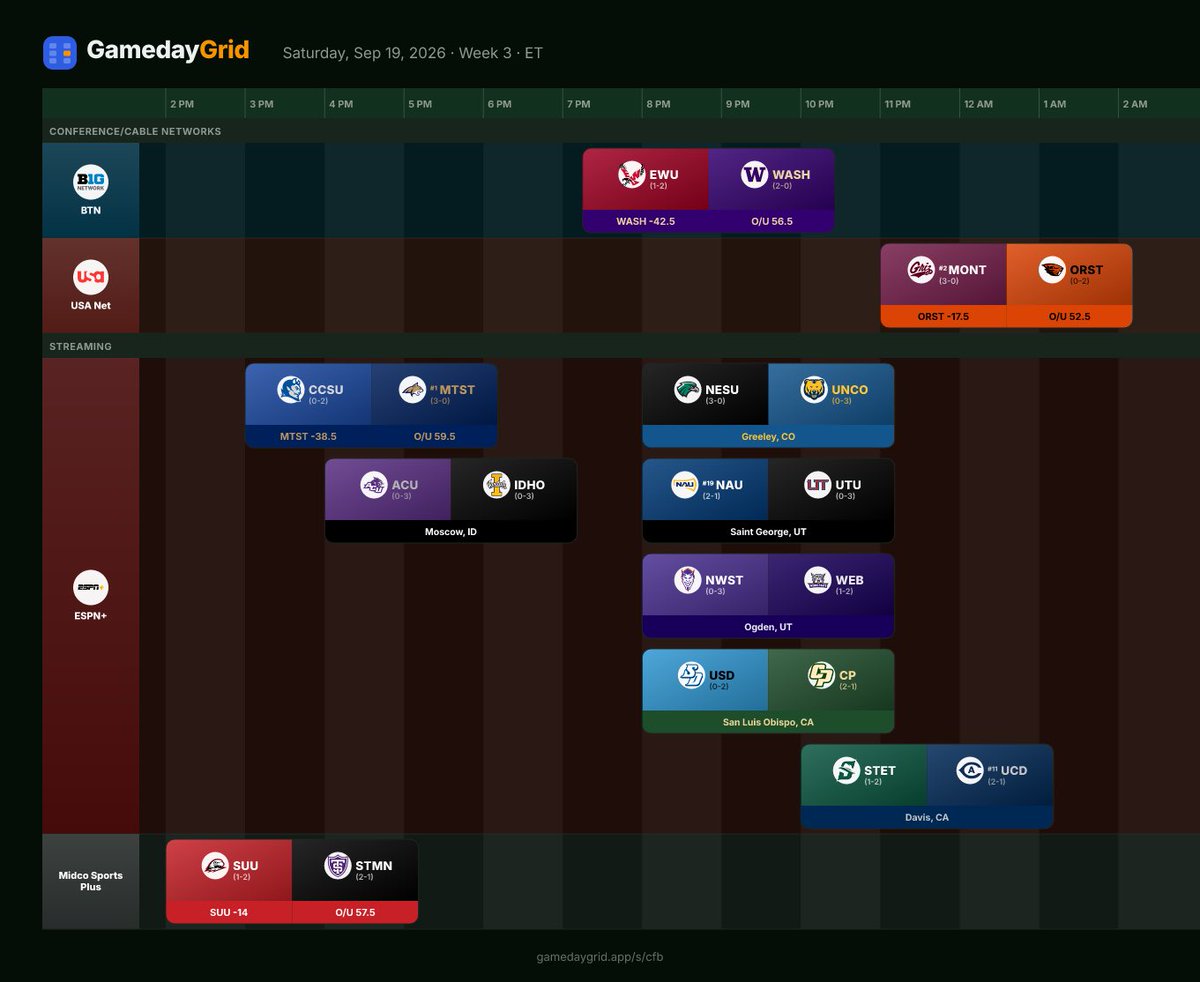The width and height of the screenshot is (1200, 982).
Task: Click the MTST bobcat team logo
Action: [x=412, y=390]
